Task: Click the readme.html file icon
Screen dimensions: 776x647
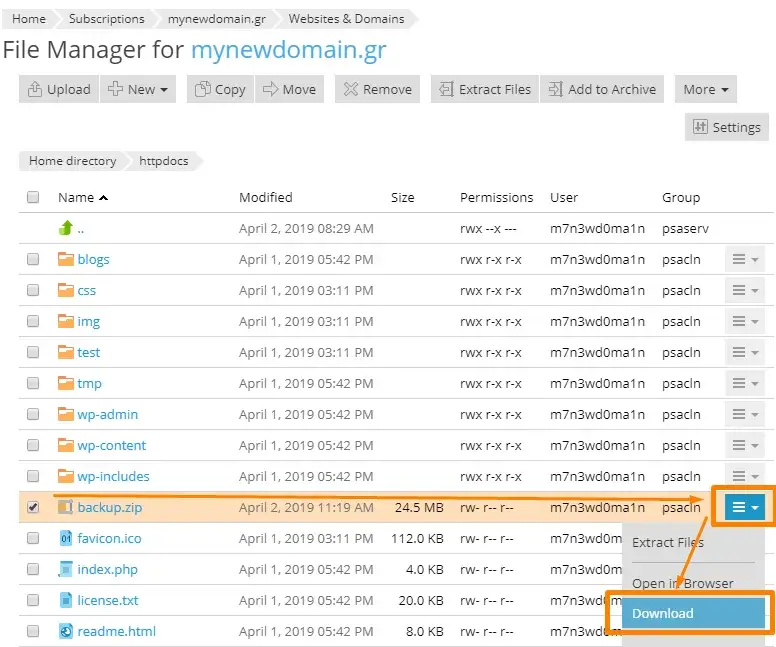Action: click(66, 631)
